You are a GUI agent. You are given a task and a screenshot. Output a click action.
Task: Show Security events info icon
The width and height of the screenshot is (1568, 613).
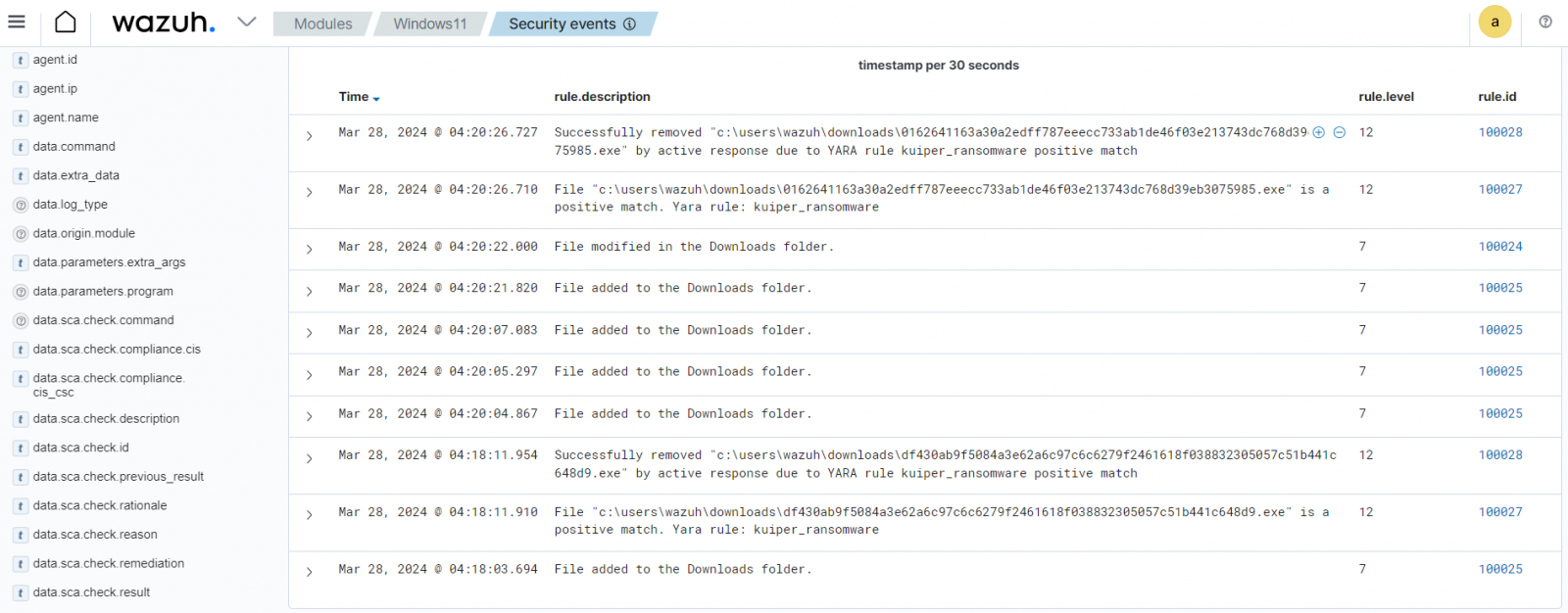click(x=630, y=24)
